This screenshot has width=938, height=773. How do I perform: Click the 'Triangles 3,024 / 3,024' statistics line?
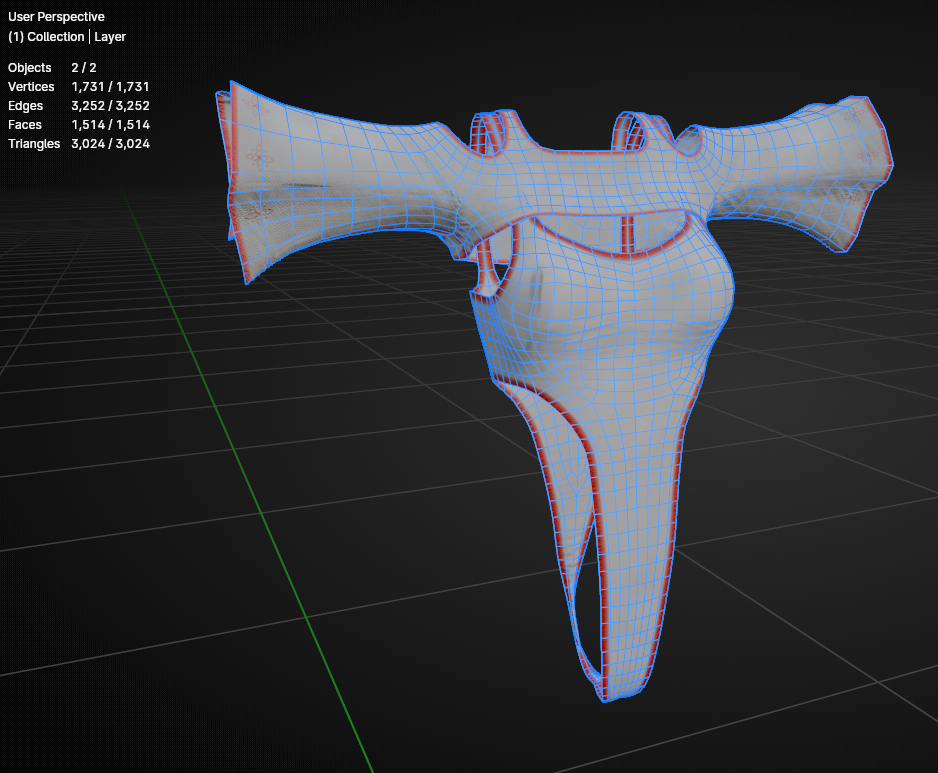pos(78,144)
